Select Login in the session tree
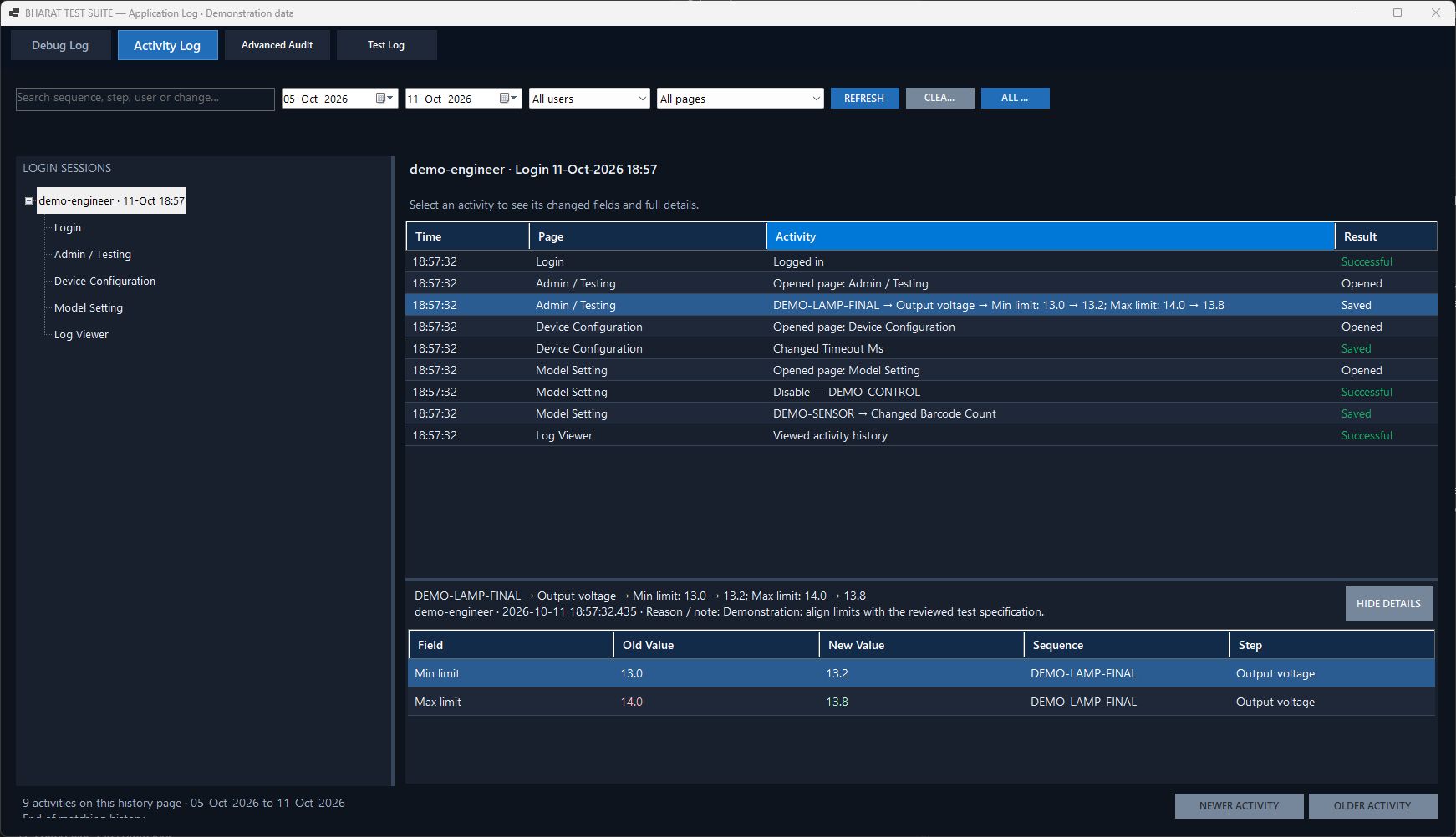 click(x=68, y=227)
